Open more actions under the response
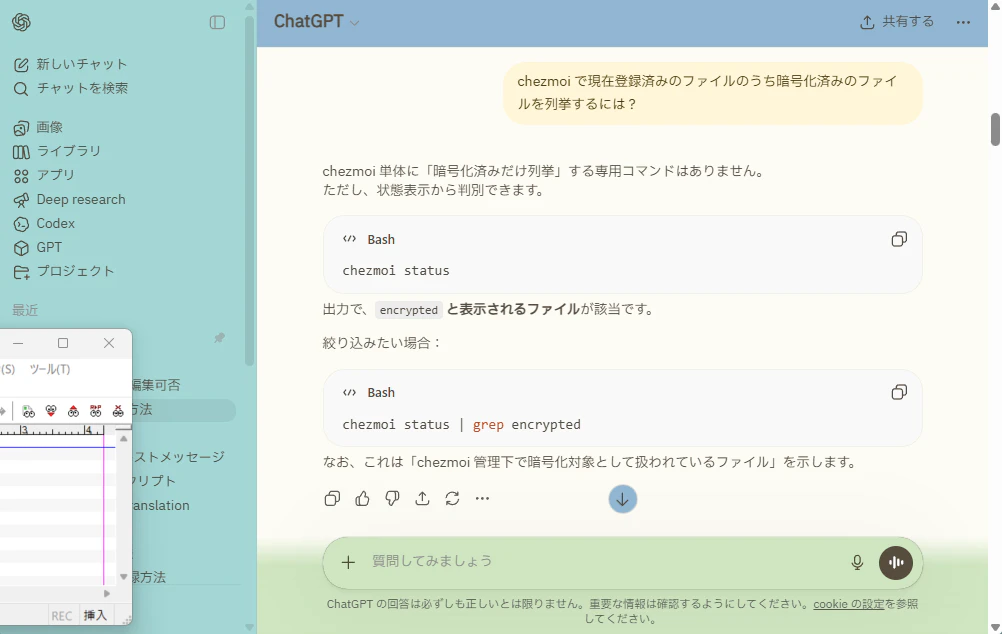 coord(482,499)
